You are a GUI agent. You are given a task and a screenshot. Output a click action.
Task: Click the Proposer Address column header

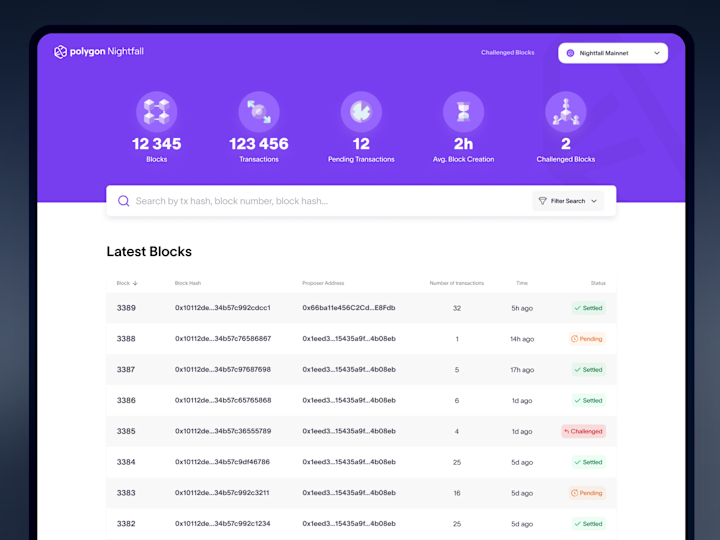[x=323, y=283]
